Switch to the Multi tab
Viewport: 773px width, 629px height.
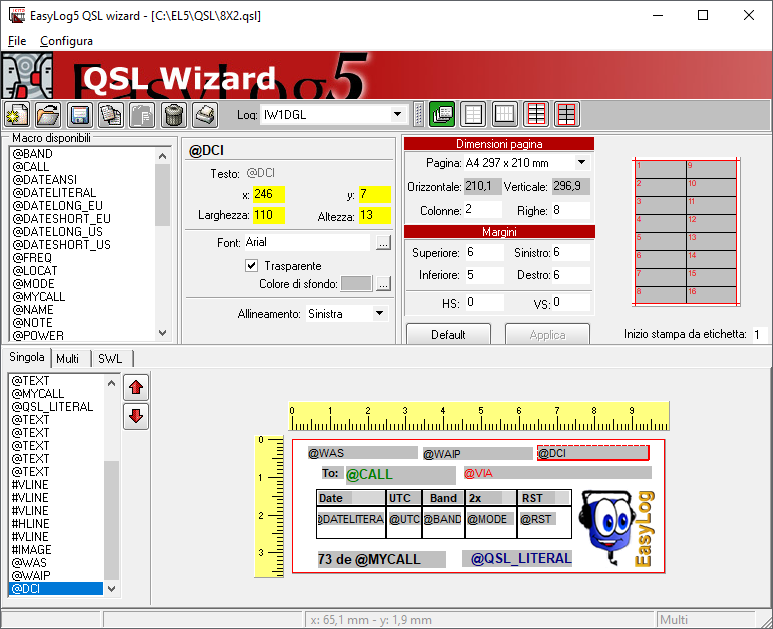coord(68,359)
